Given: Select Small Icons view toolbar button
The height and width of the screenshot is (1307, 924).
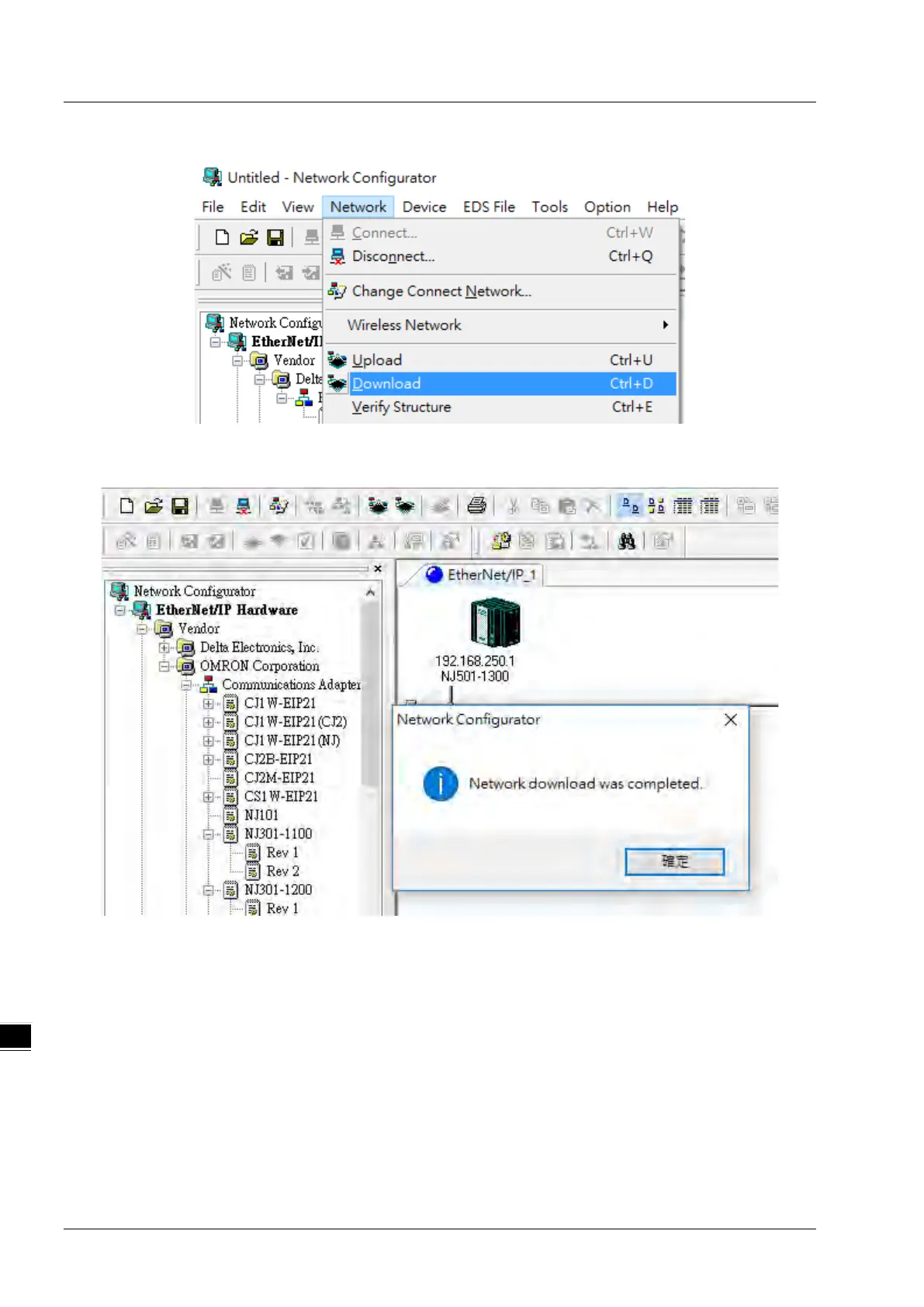Looking at the screenshot, I should point(656,506).
